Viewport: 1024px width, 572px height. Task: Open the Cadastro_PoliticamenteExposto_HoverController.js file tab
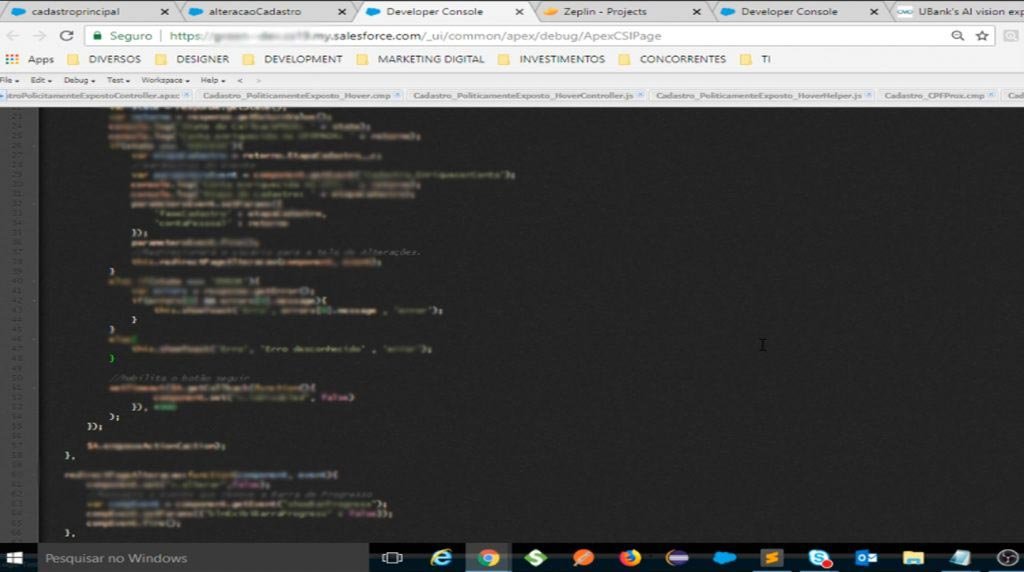tap(523, 95)
